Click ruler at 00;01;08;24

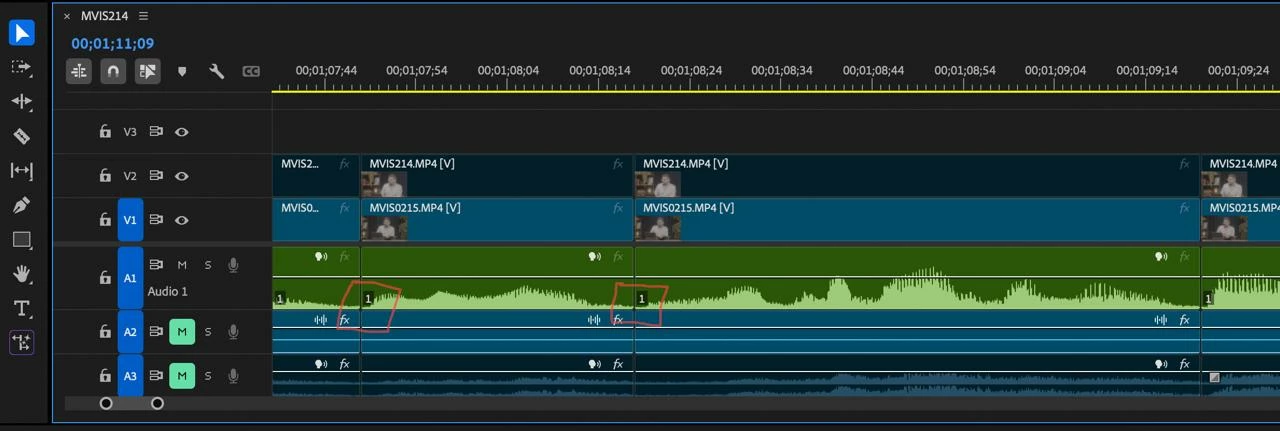692,71
